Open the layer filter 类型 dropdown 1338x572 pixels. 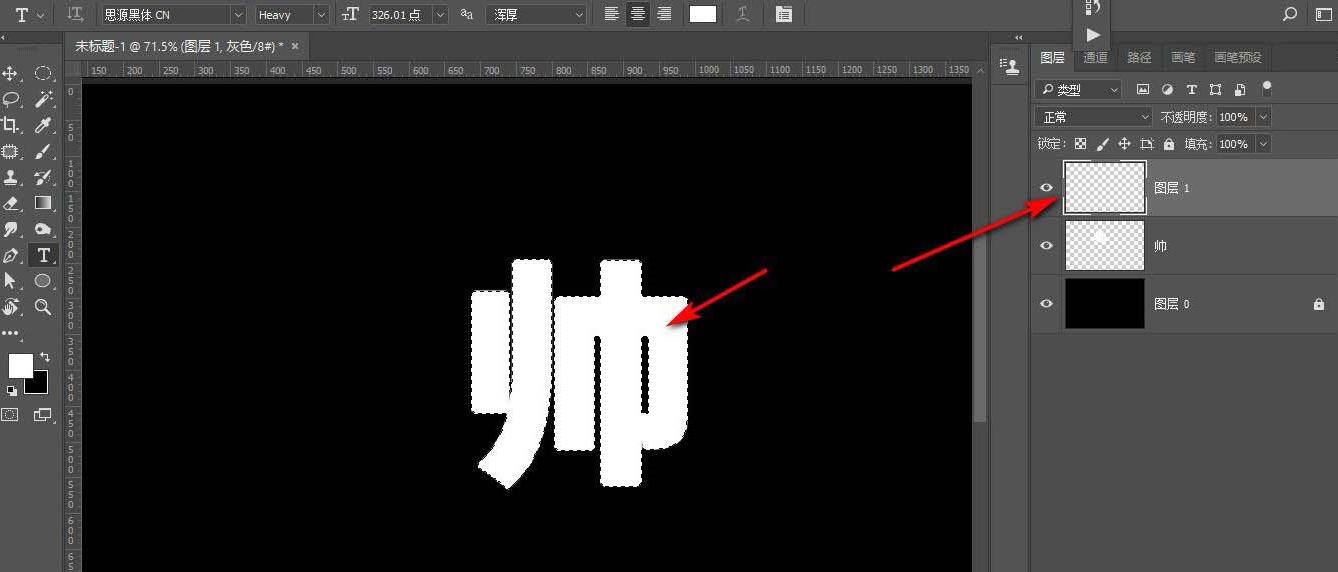1078,90
